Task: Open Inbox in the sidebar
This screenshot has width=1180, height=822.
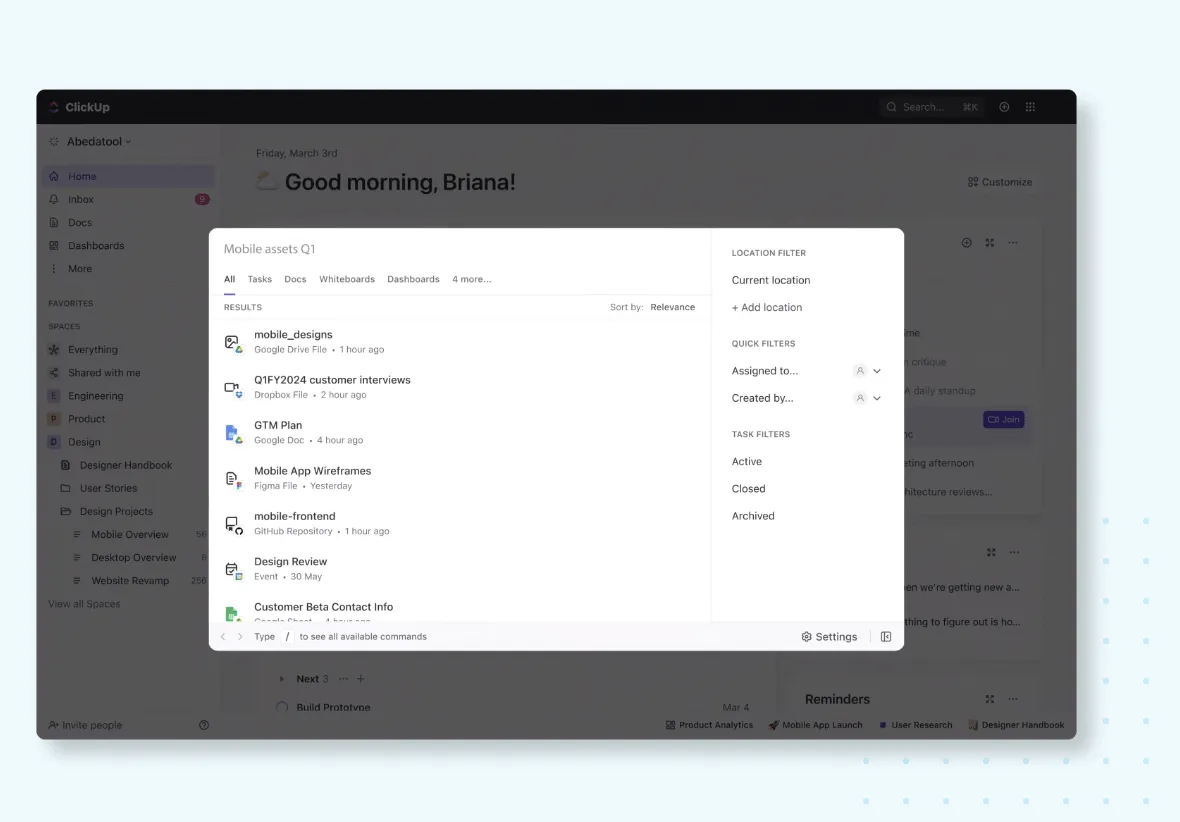Action: coord(128,199)
